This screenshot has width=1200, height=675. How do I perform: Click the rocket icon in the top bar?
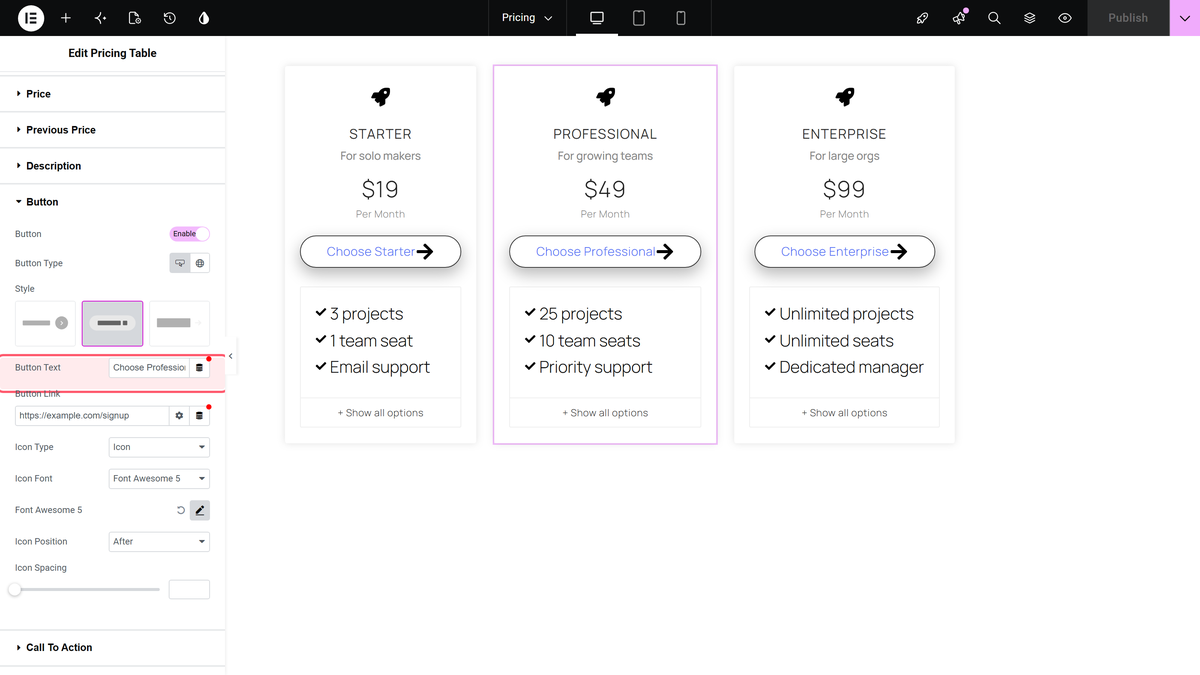click(923, 18)
